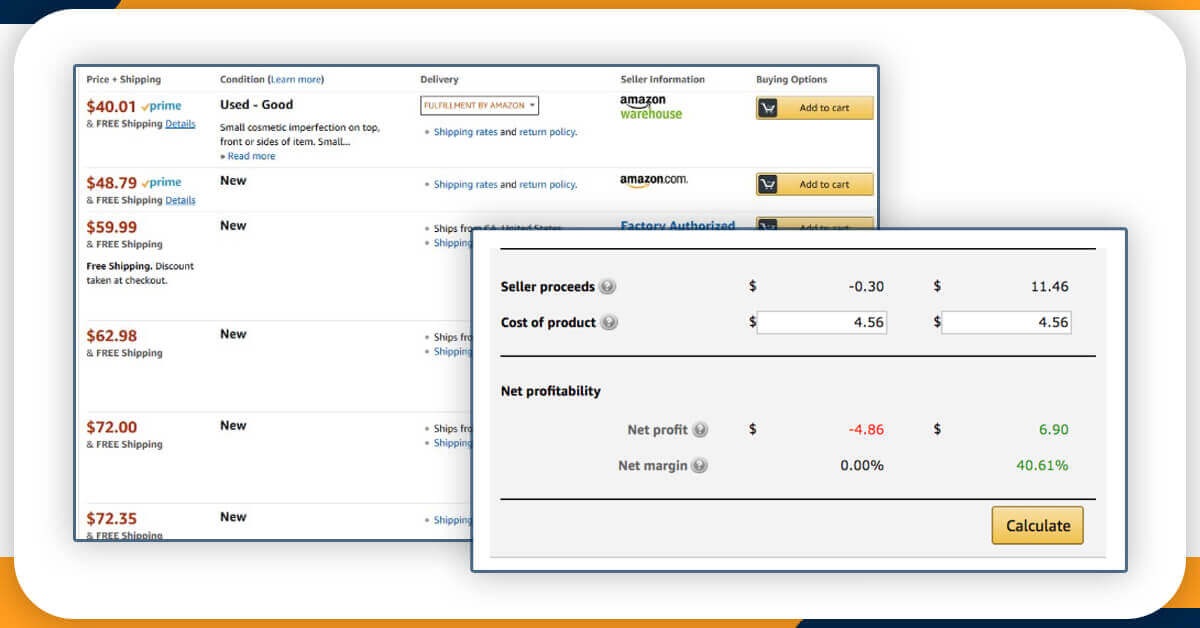Focus the Cost of product field under 11.46

[x=1006, y=322]
